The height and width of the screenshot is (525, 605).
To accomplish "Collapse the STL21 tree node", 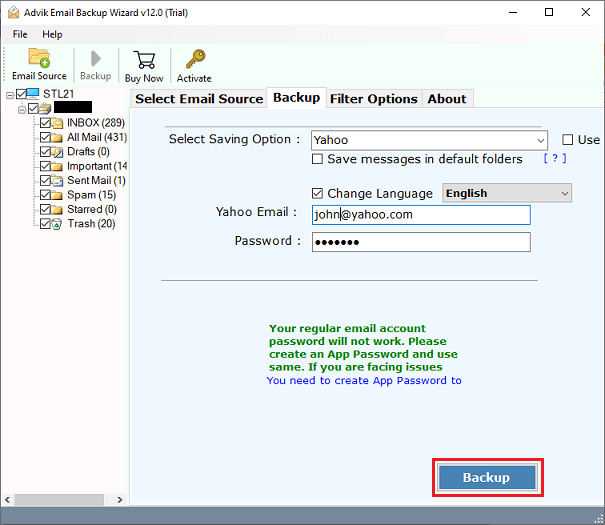I will point(9,95).
